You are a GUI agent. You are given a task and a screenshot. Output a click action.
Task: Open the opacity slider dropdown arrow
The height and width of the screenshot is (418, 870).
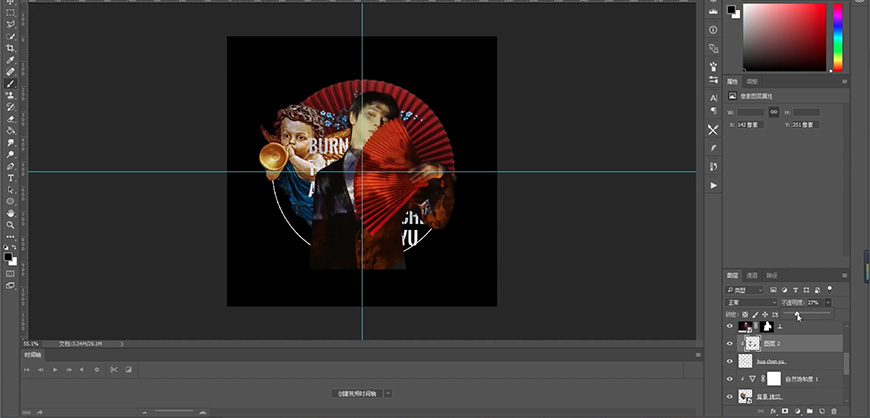pos(828,303)
